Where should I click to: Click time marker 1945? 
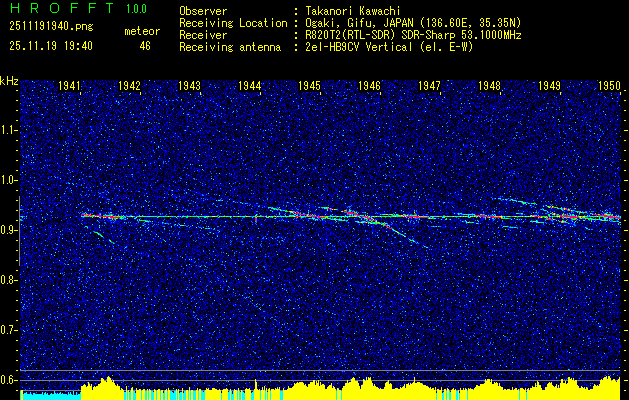(x=310, y=85)
